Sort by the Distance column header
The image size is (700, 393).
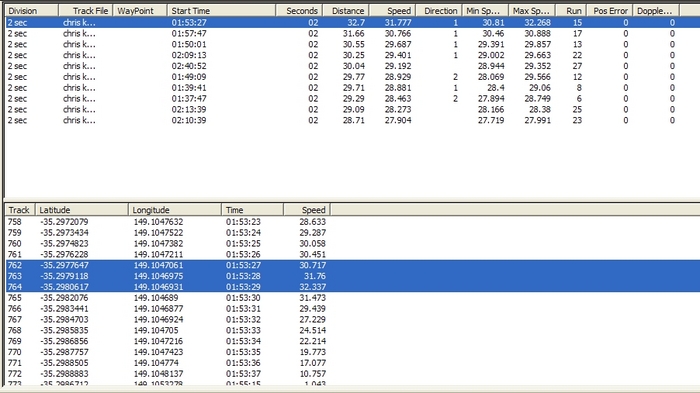coord(346,11)
